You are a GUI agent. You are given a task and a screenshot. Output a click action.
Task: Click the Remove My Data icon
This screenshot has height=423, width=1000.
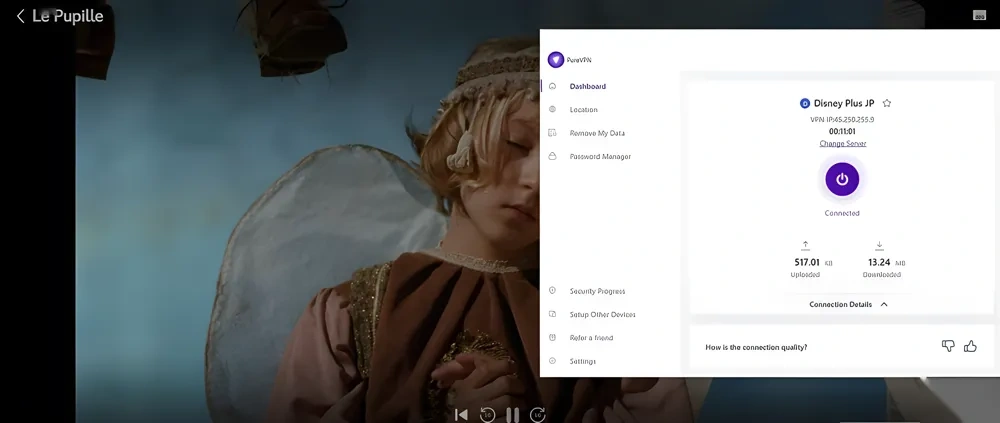(552, 133)
